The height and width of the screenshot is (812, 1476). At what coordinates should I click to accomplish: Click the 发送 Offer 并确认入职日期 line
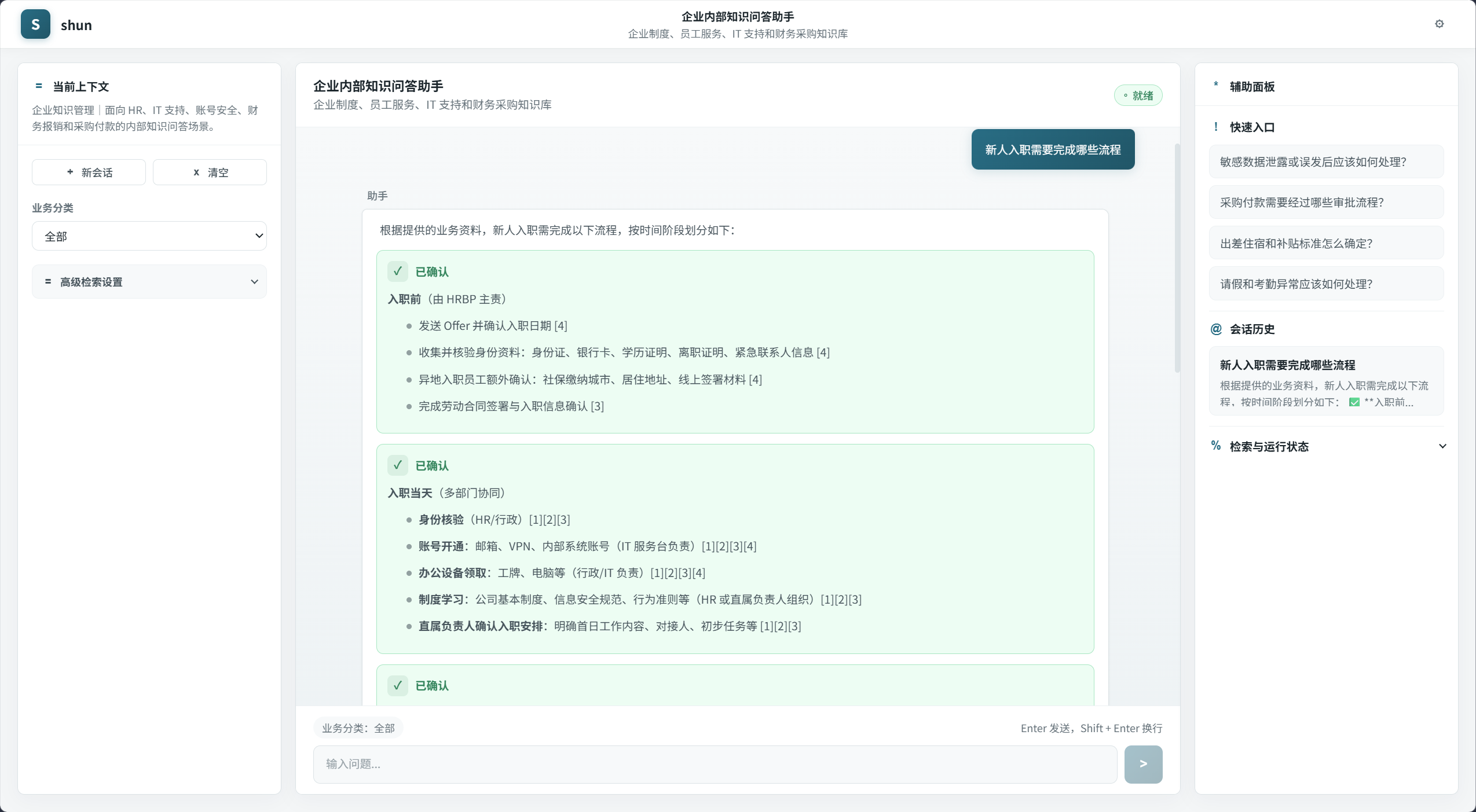pos(492,326)
